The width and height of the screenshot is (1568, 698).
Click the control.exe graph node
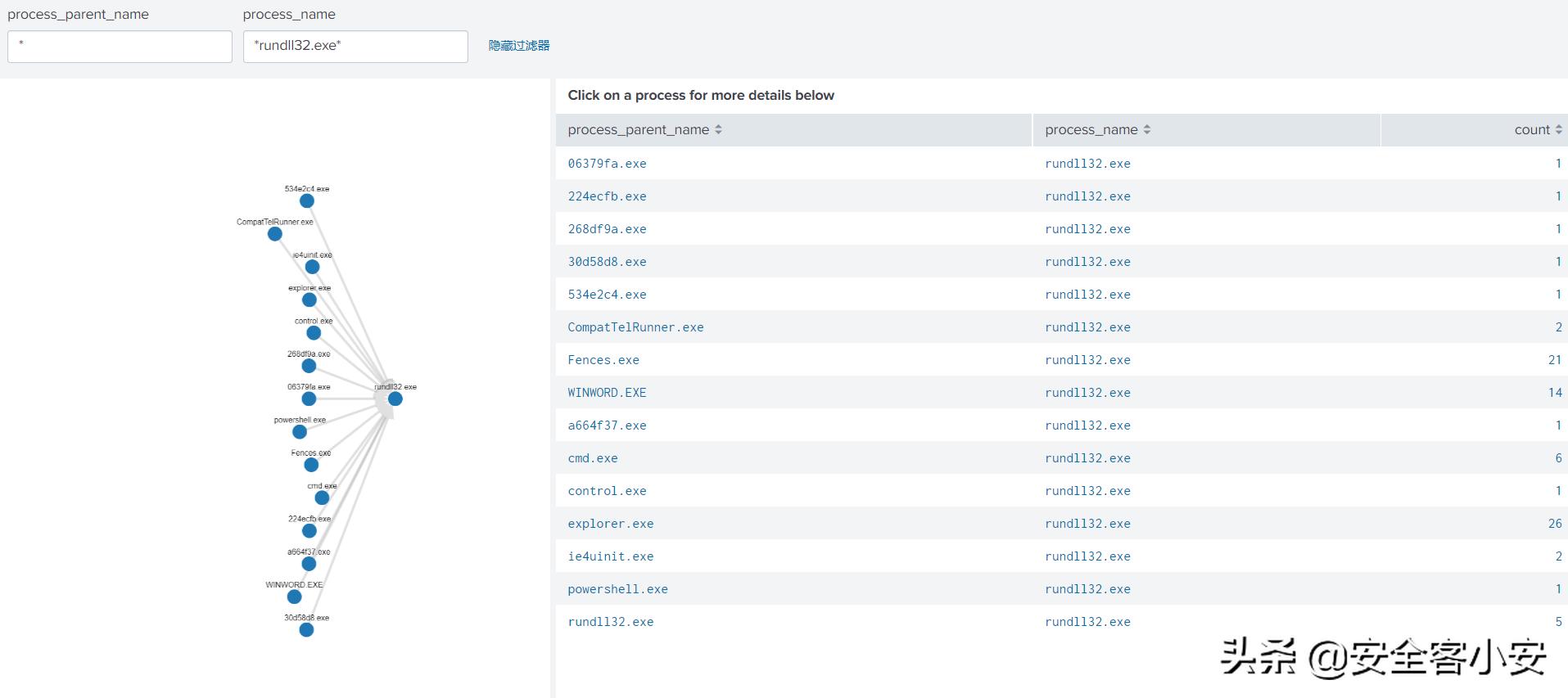[x=314, y=333]
